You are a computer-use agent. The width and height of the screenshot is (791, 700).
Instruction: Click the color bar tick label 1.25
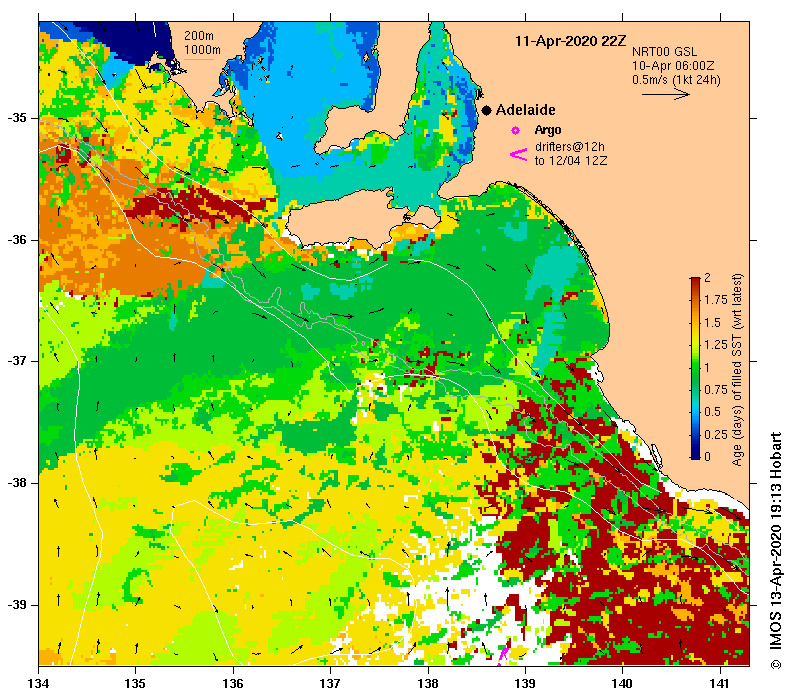(716, 344)
